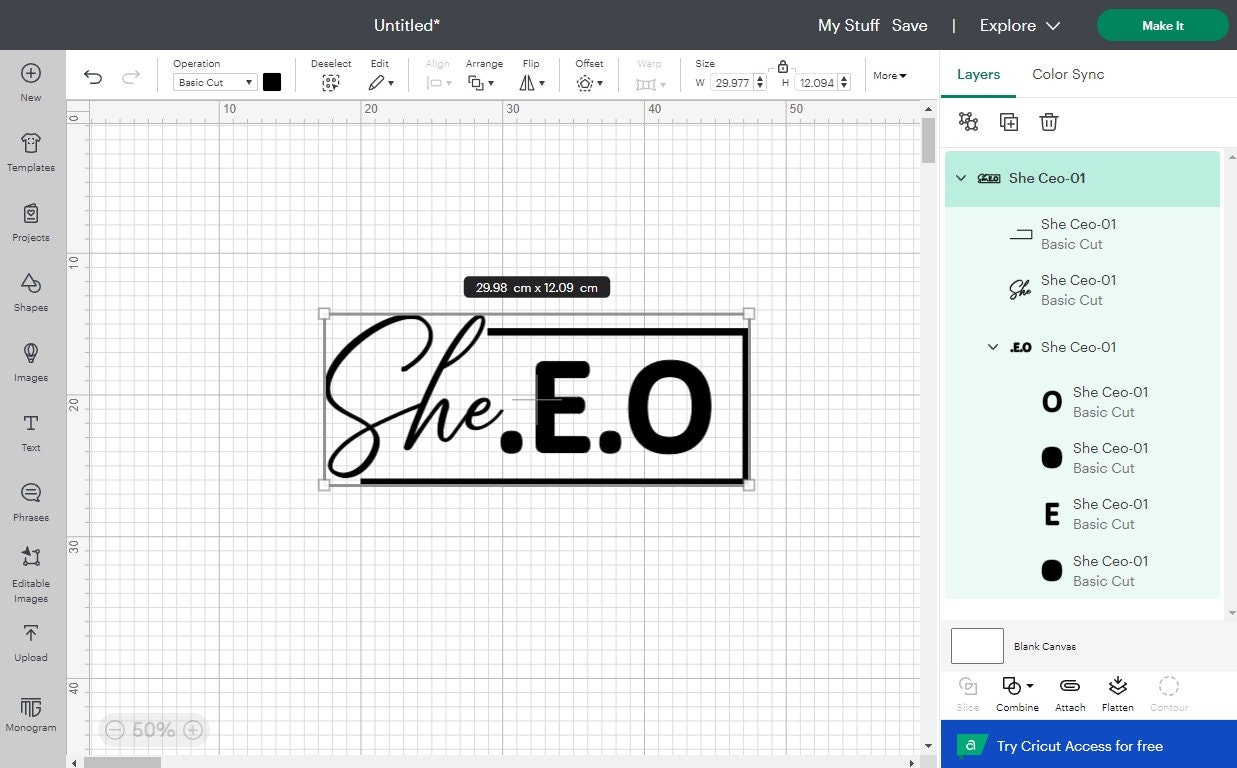
Task: Toggle the size aspect ratio lock
Action: (782, 68)
